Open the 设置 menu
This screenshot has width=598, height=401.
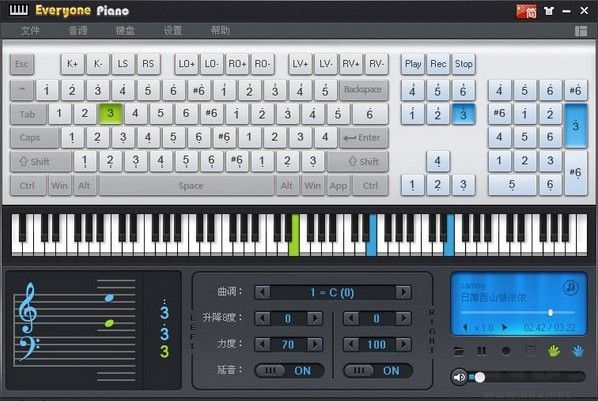[x=172, y=31]
